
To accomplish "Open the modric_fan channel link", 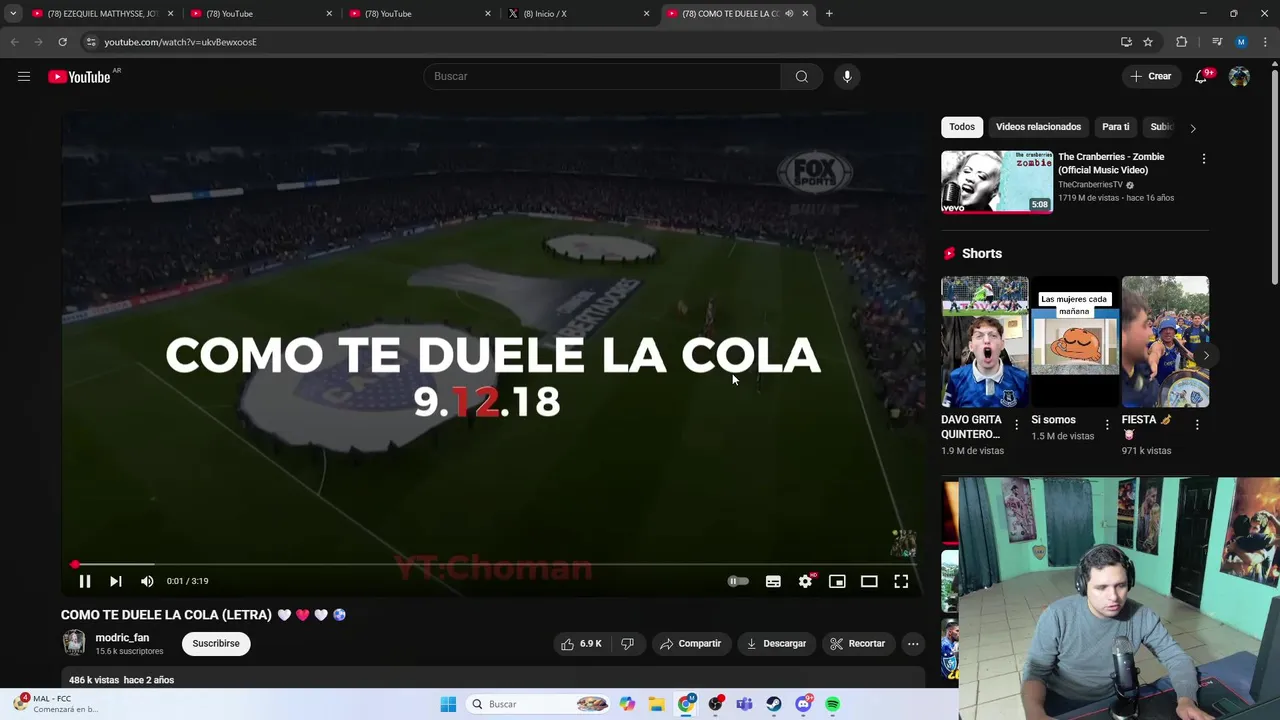I will [122, 638].
